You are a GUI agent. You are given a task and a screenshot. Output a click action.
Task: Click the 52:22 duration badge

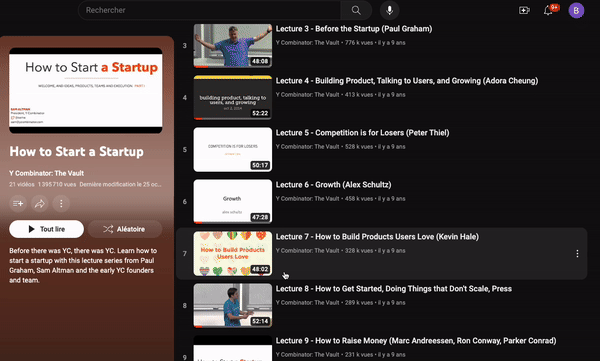[260, 113]
